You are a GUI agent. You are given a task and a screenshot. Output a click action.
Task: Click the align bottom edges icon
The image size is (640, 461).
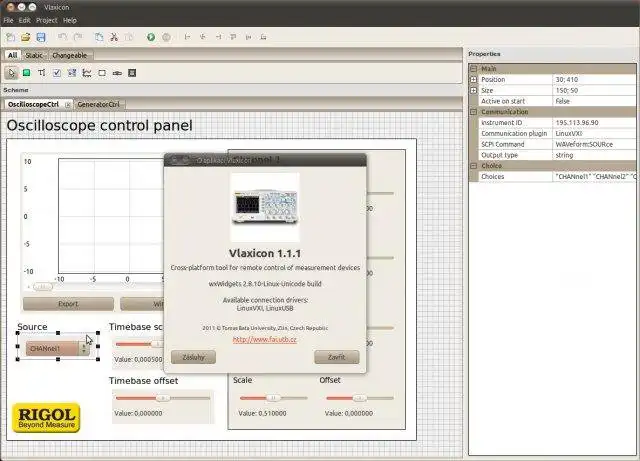[263, 37]
